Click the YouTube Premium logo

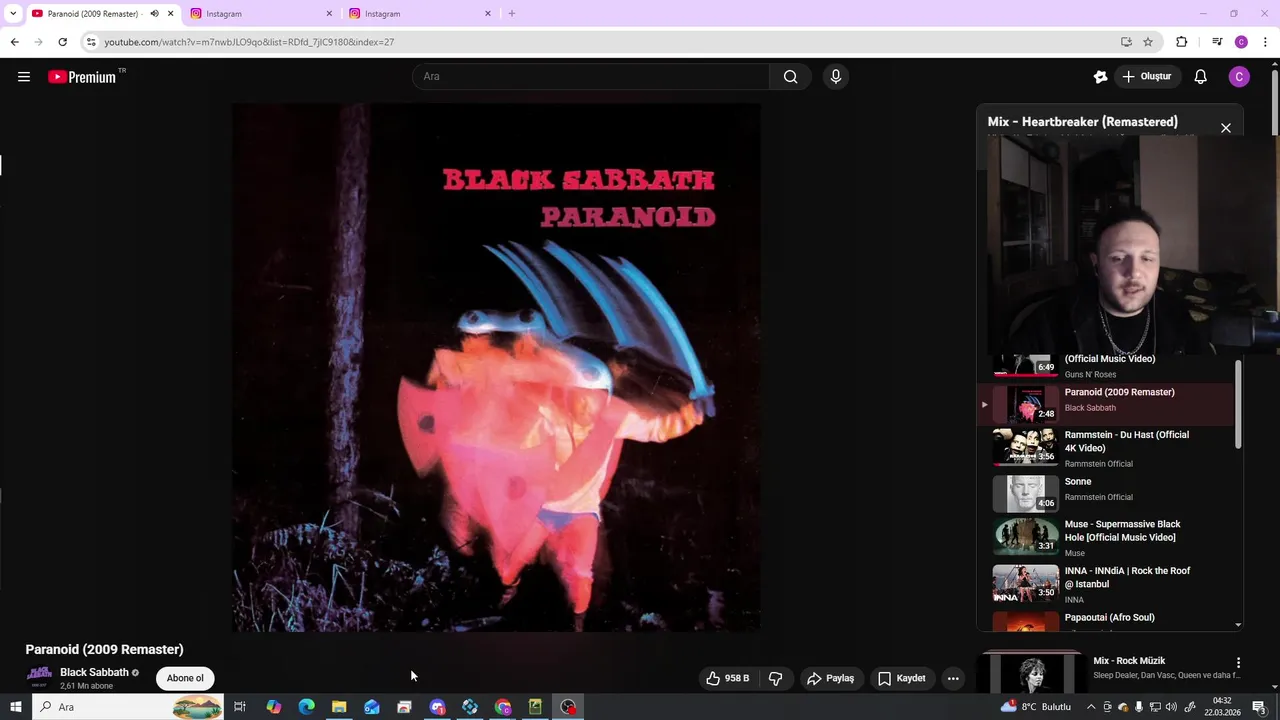pyautogui.click(x=83, y=77)
